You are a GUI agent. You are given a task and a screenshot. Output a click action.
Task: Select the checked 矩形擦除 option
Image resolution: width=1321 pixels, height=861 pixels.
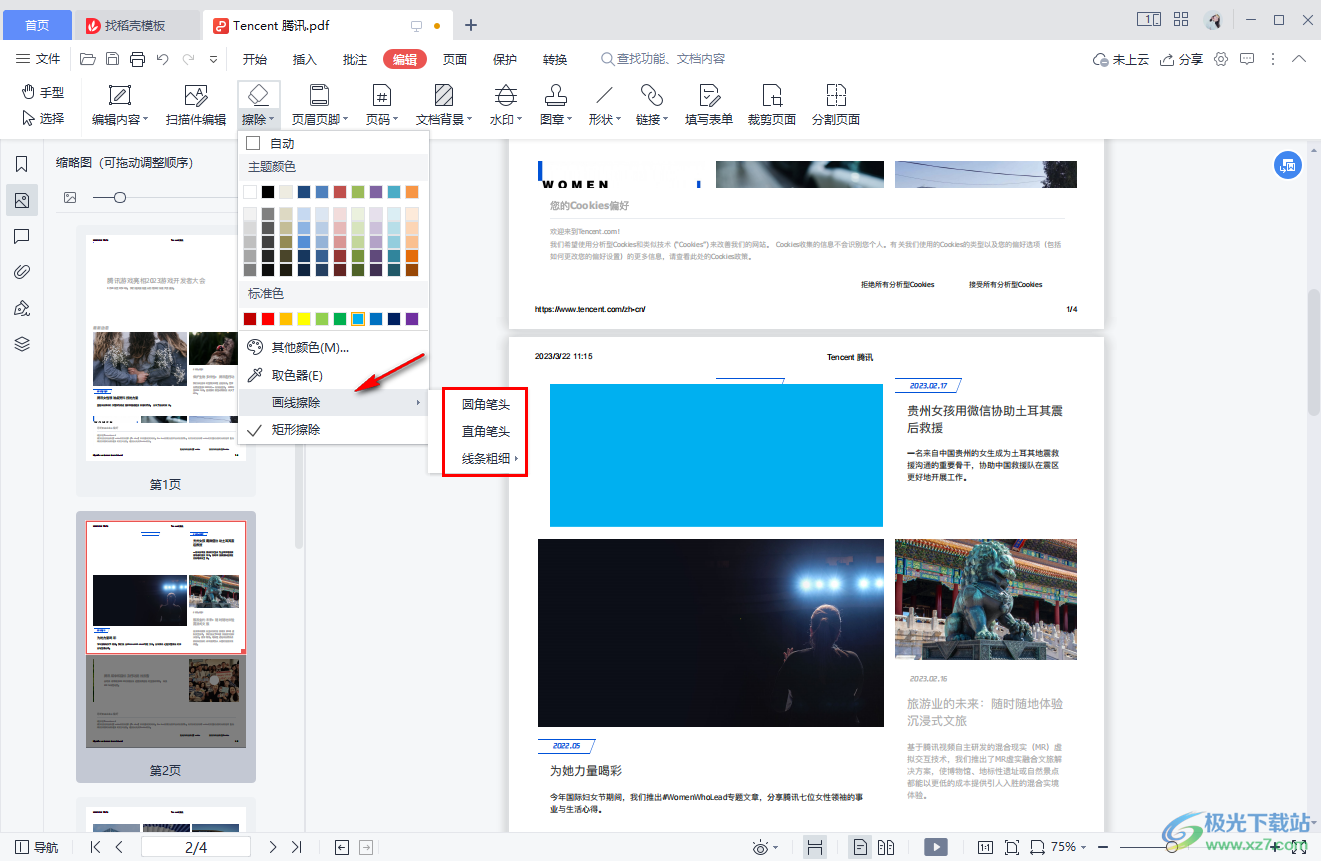296,430
